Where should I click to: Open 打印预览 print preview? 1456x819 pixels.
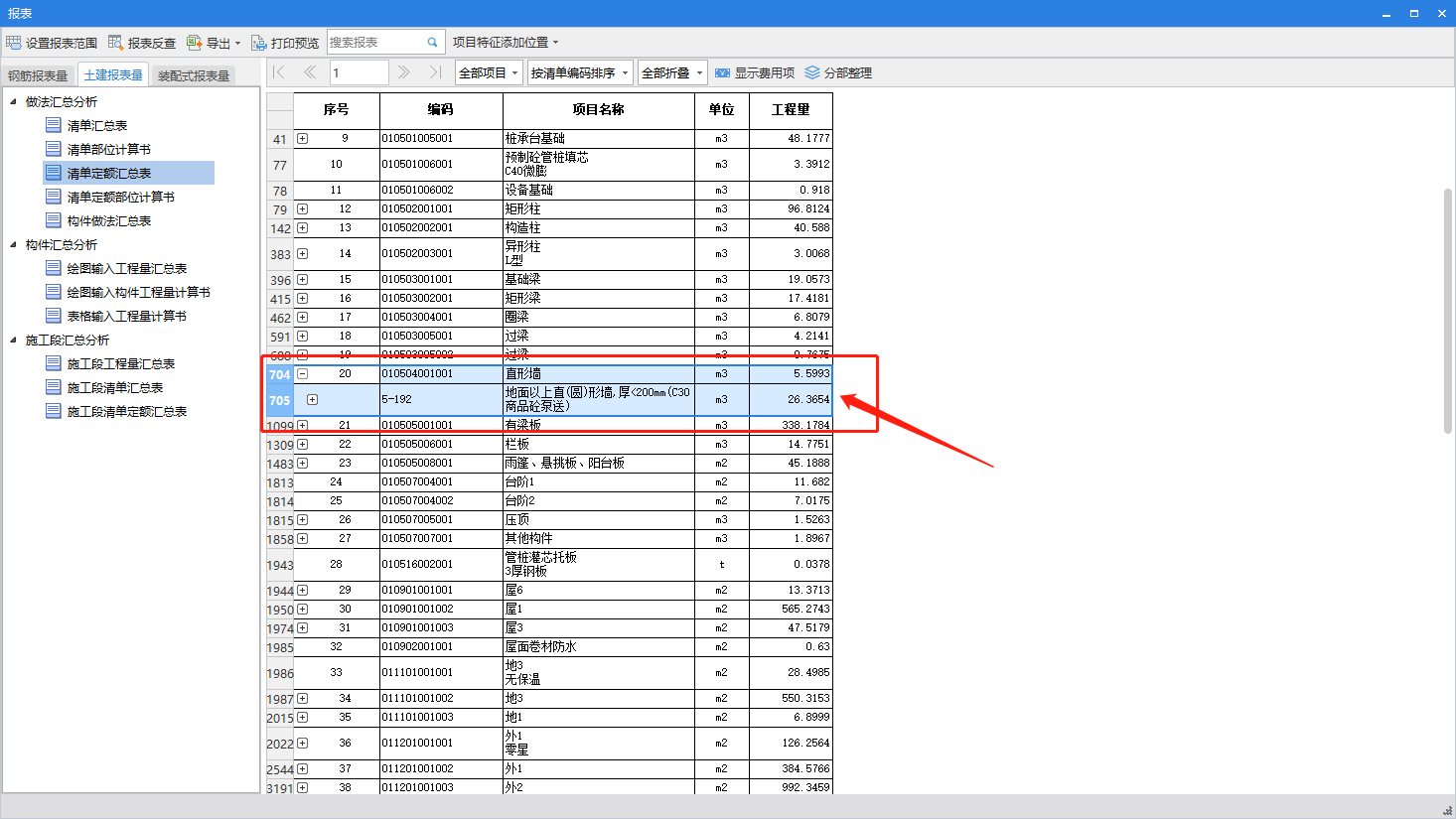[x=285, y=43]
